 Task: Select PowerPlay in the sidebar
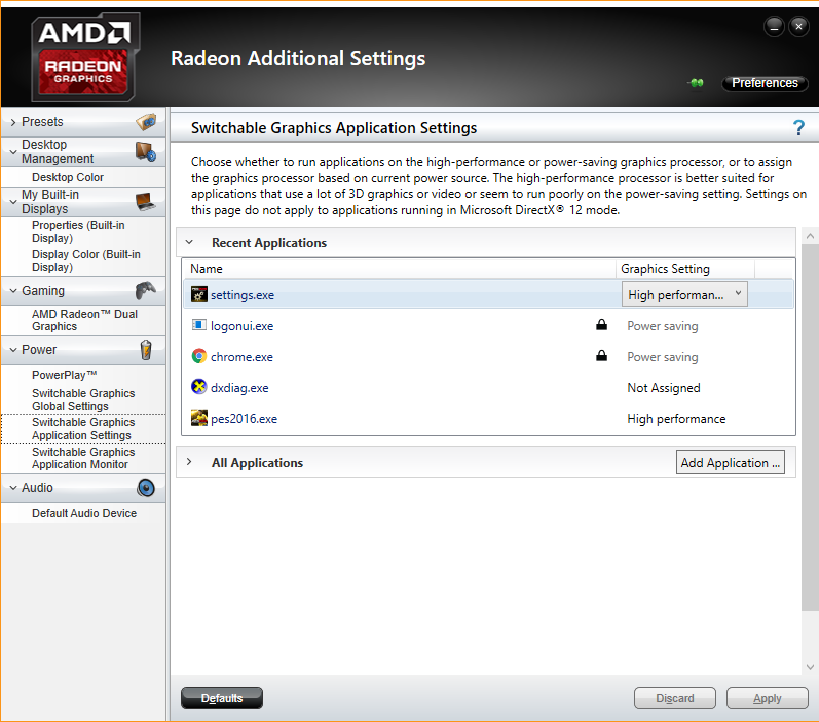(x=65, y=375)
